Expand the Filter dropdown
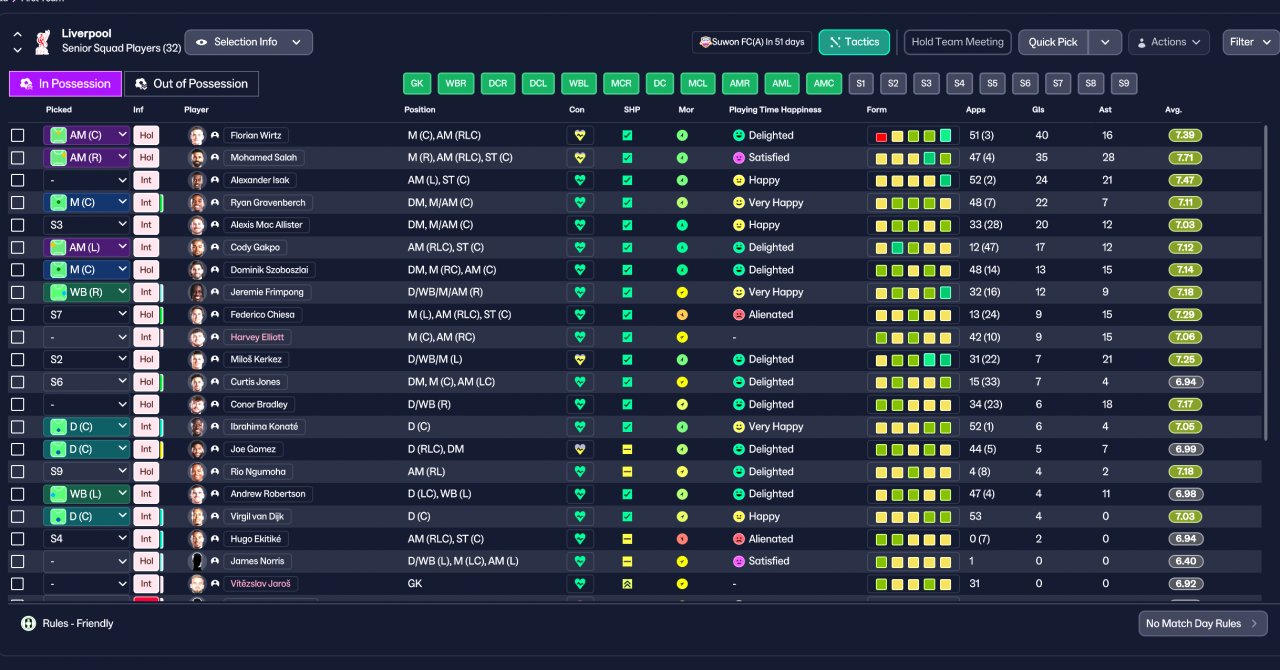Screen dimensions: 1280x670 point(1250,42)
